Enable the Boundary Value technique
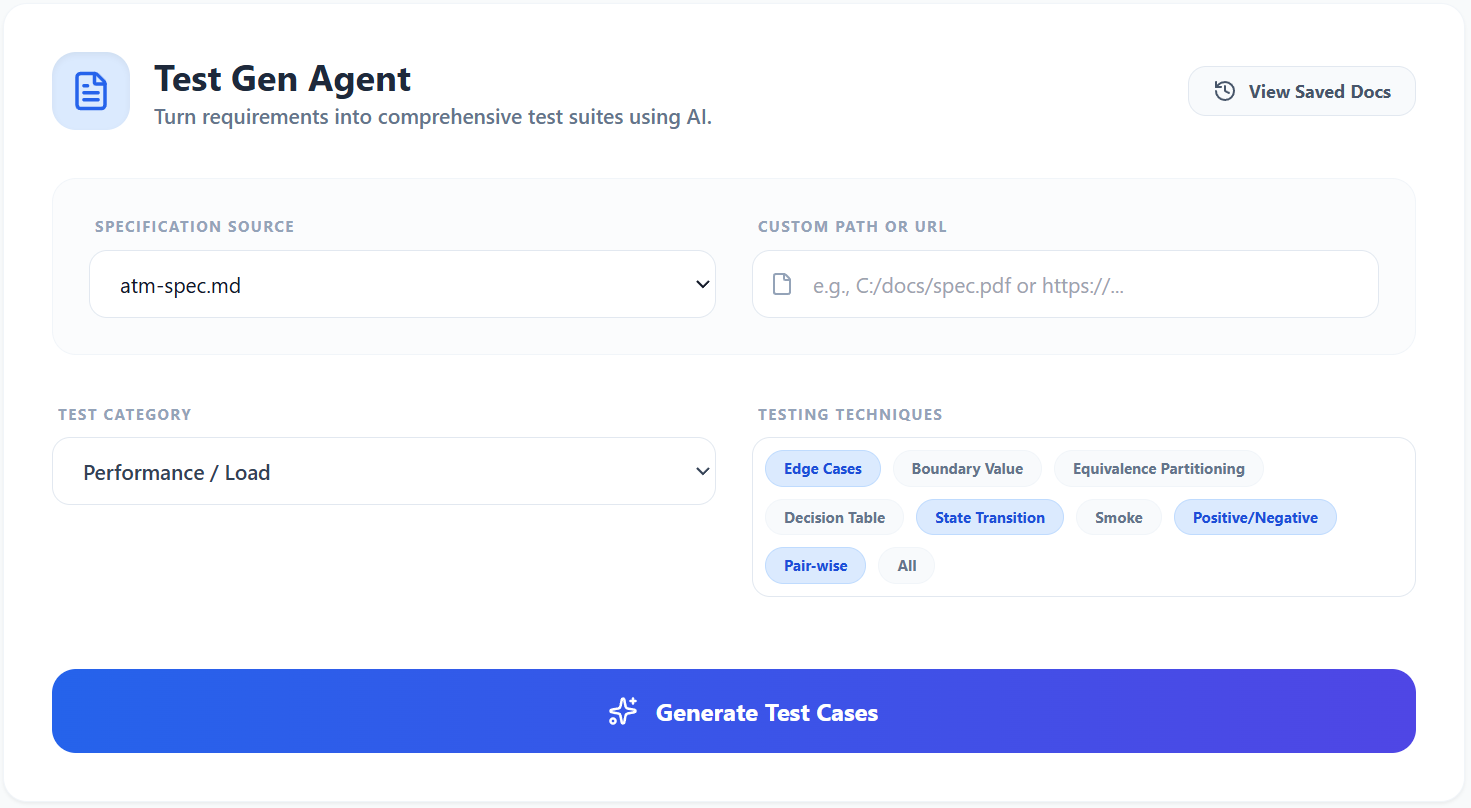The image size is (1471, 808). pyautogui.click(x=967, y=468)
